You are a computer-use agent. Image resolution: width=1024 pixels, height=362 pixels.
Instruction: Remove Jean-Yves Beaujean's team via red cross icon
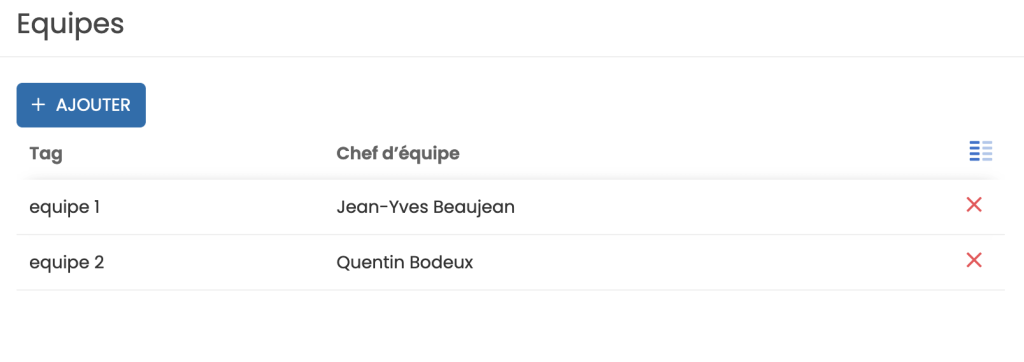[x=974, y=205]
